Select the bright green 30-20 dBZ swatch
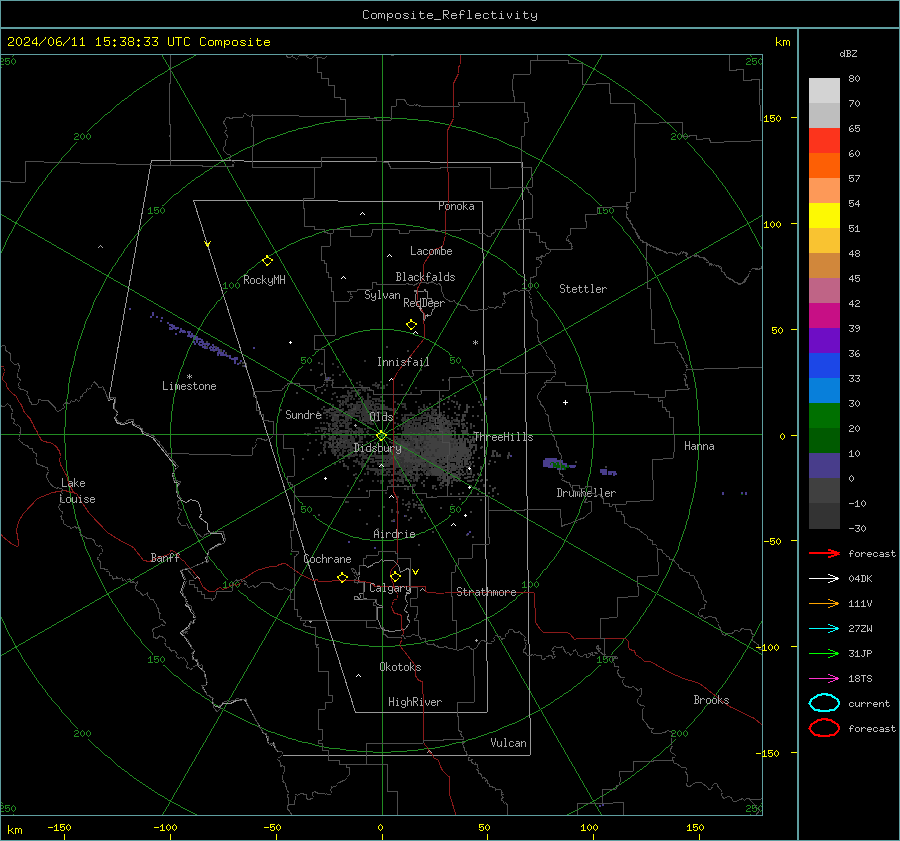The width and height of the screenshot is (900, 841). [824, 416]
